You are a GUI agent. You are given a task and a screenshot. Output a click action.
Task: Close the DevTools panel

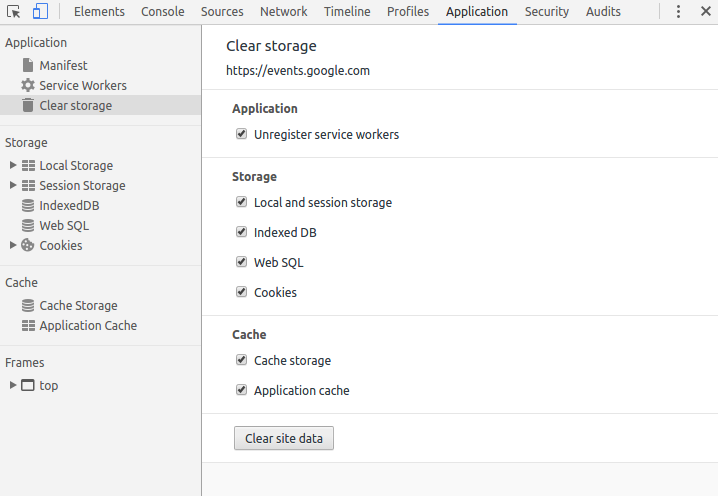pos(704,12)
